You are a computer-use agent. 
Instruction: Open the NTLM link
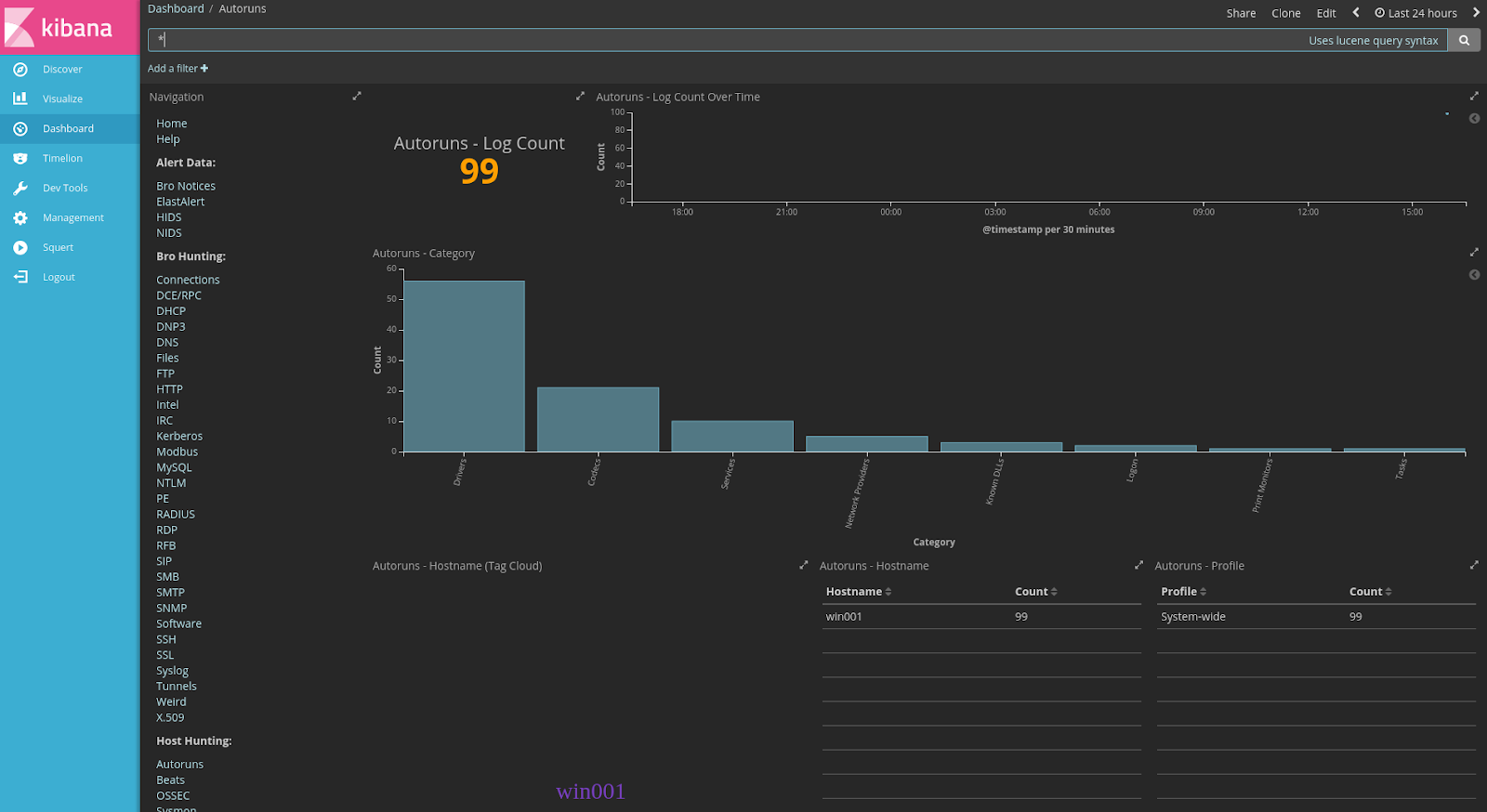click(171, 483)
